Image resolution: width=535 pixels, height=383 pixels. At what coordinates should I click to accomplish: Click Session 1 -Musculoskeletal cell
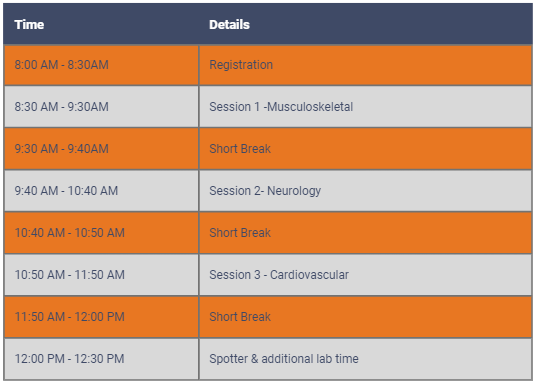[365, 107]
